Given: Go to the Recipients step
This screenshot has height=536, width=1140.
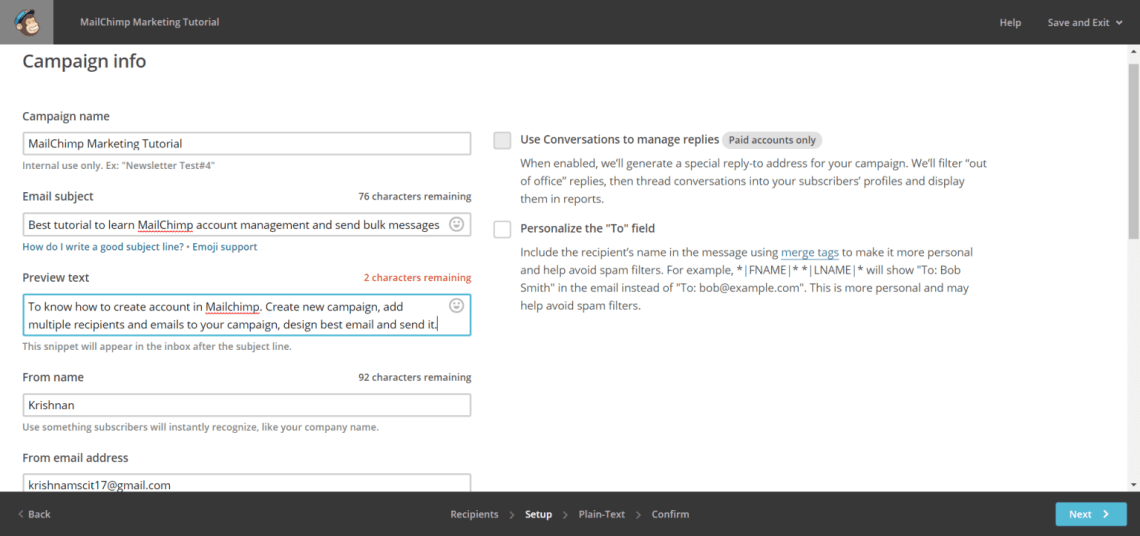Looking at the screenshot, I should [x=474, y=514].
